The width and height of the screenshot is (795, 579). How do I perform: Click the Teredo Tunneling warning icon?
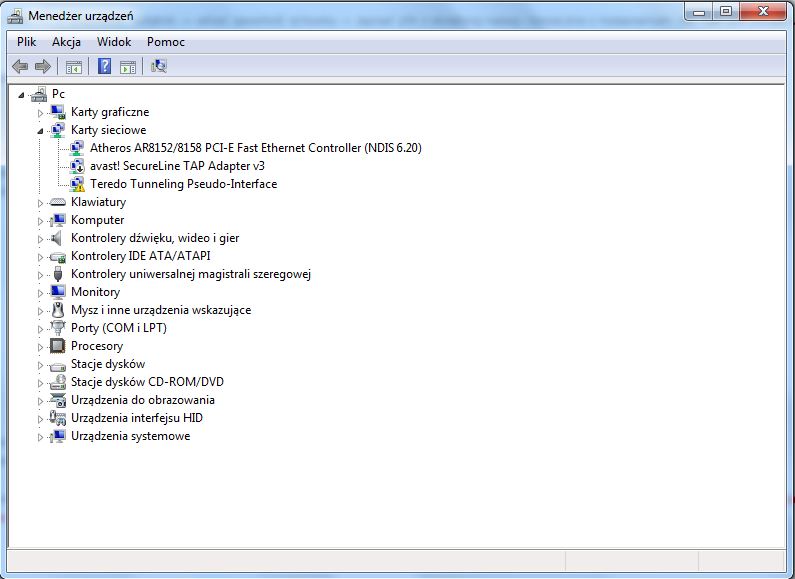click(x=77, y=184)
